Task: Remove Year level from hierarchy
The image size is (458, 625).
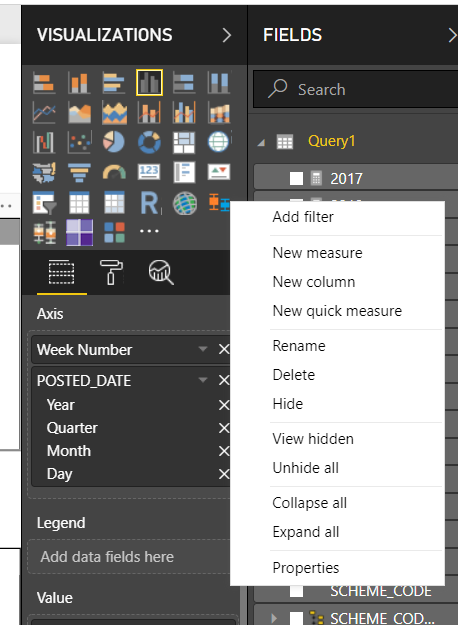Action: point(224,405)
